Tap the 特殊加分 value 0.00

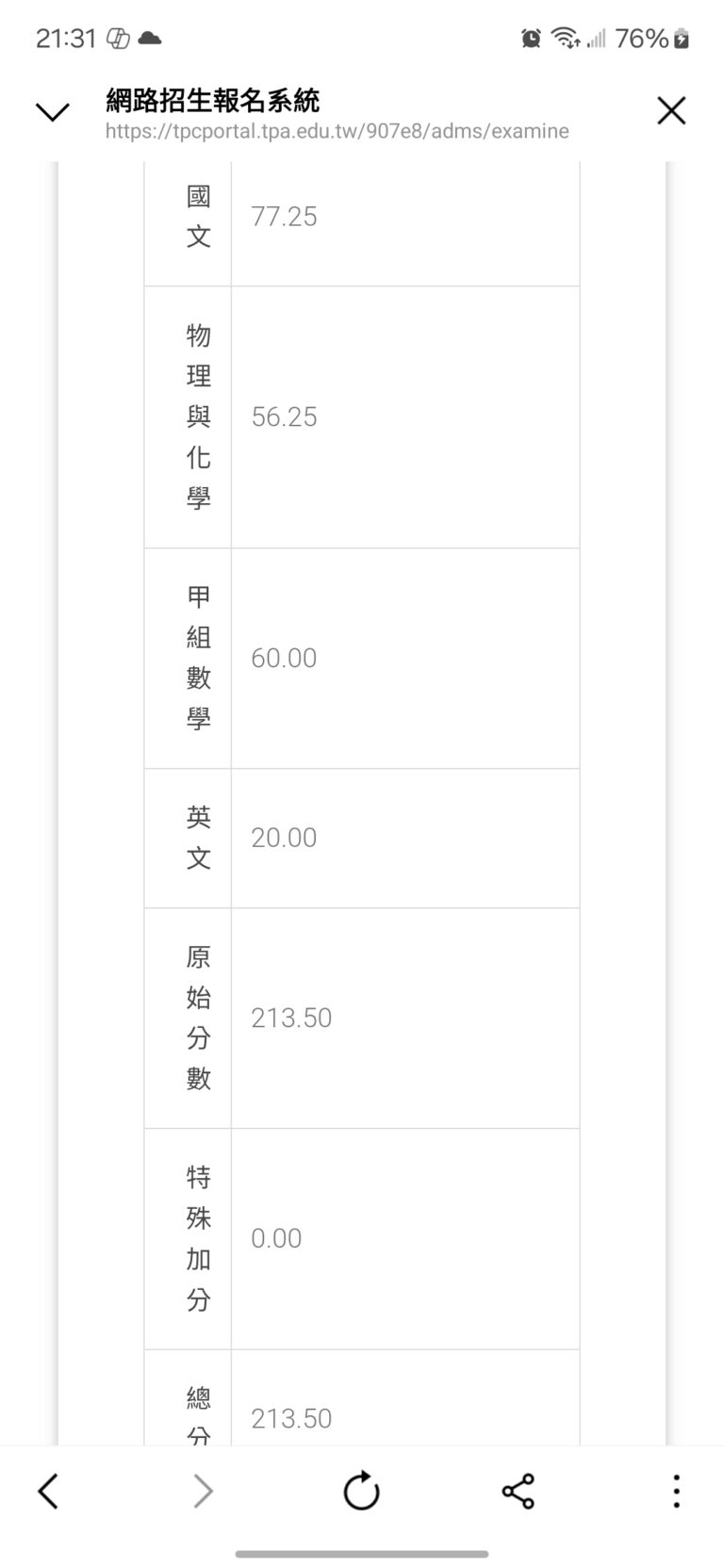pyautogui.click(x=276, y=1238)
